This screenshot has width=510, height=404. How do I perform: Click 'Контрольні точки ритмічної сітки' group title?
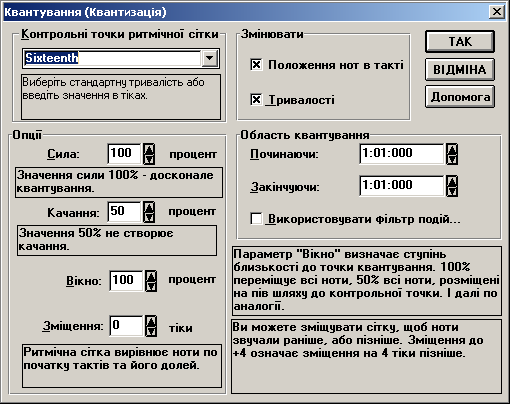120,34
